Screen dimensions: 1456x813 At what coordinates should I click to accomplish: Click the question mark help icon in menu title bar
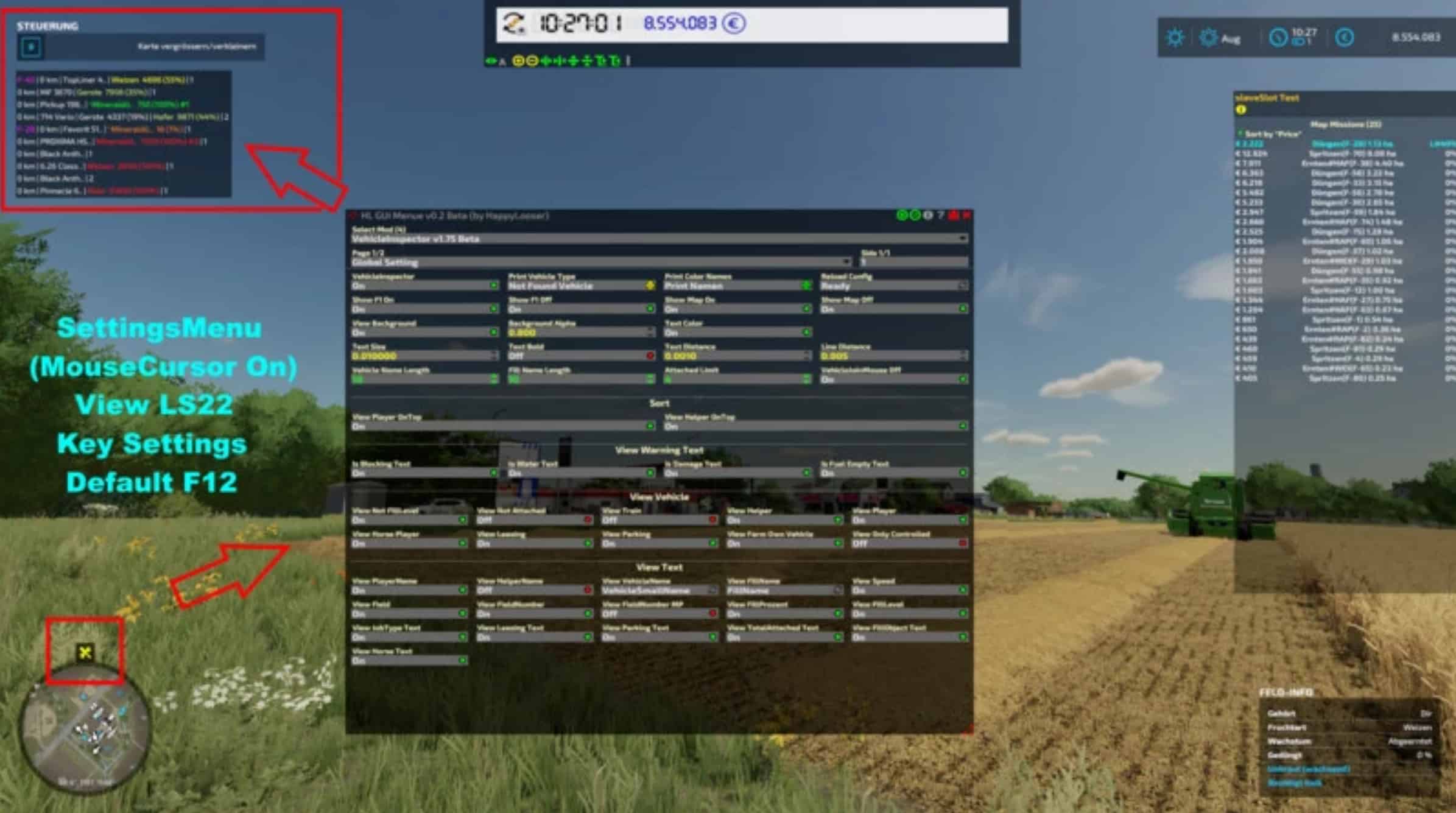941,215
